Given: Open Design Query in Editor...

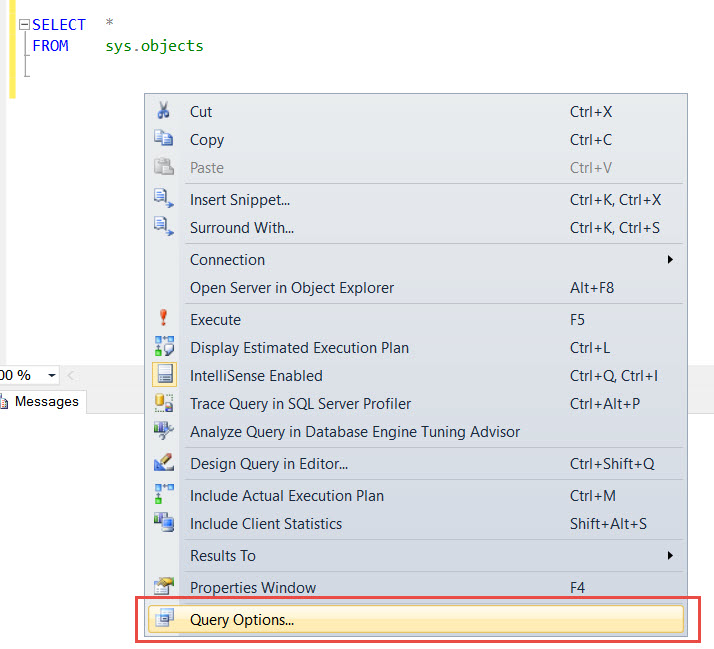Looking at the screenshot, I should (x=415, y=464).
